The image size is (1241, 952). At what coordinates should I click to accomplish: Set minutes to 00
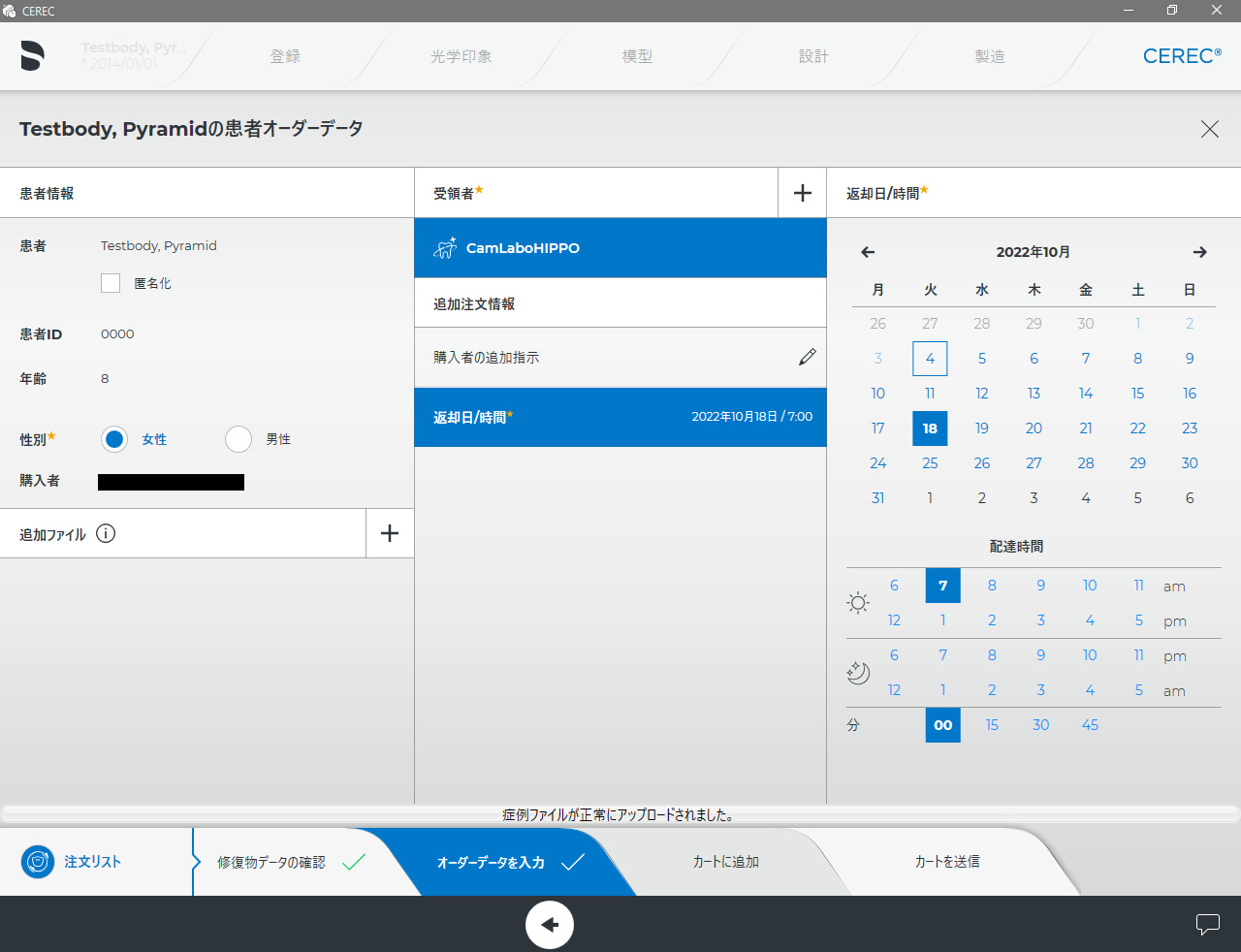click(x=943, y=725)
